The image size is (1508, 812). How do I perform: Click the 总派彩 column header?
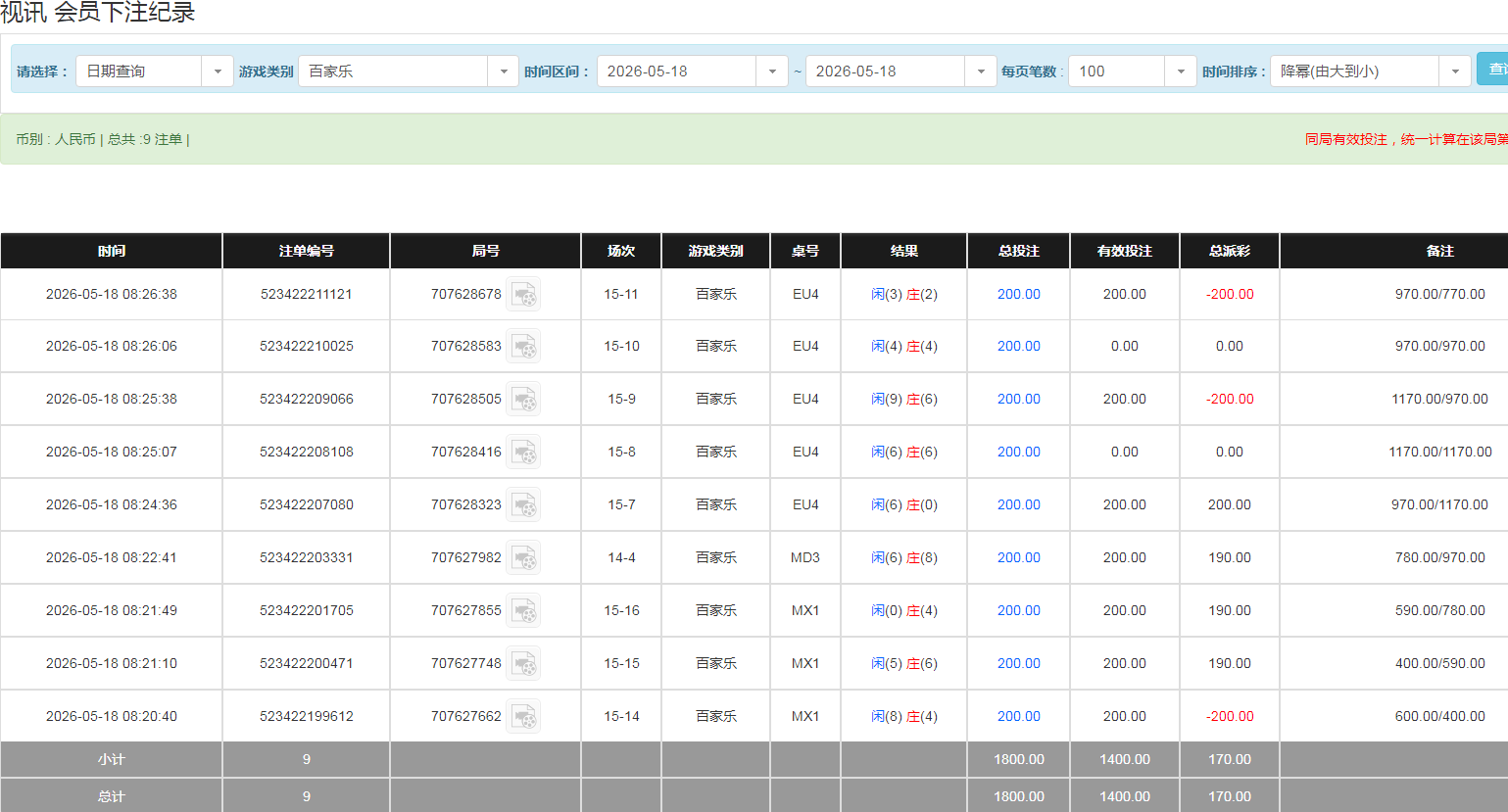[x=1230, y=251]
